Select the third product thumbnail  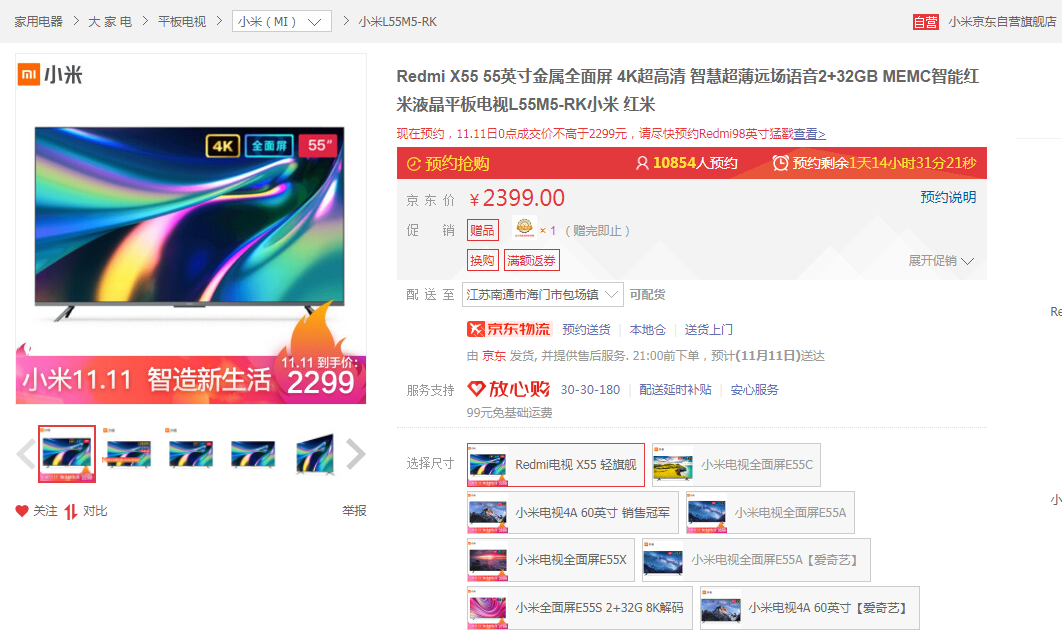pyautogui.click(x=191, y=454)
